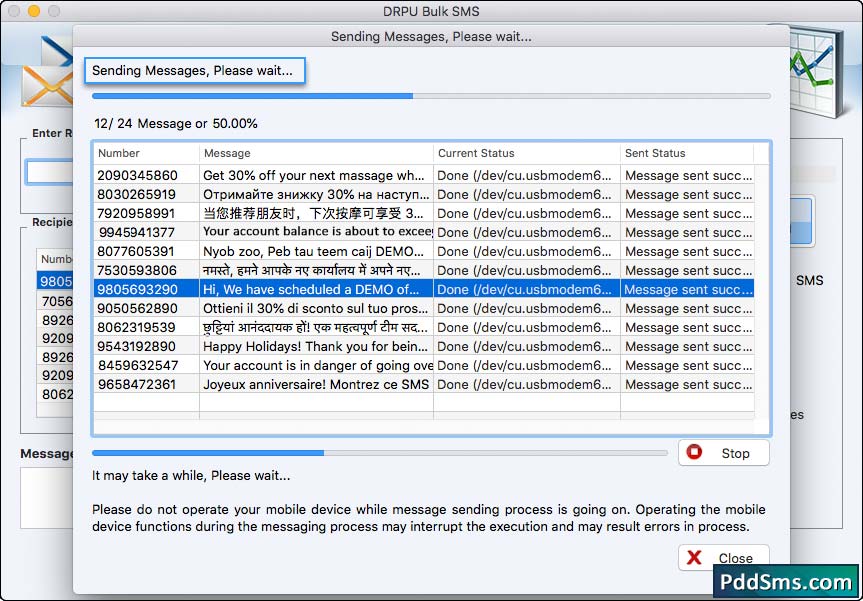Click the lower progress bar beside Stop
This screenshot has height=601, width=863.
tap(380, 453)
